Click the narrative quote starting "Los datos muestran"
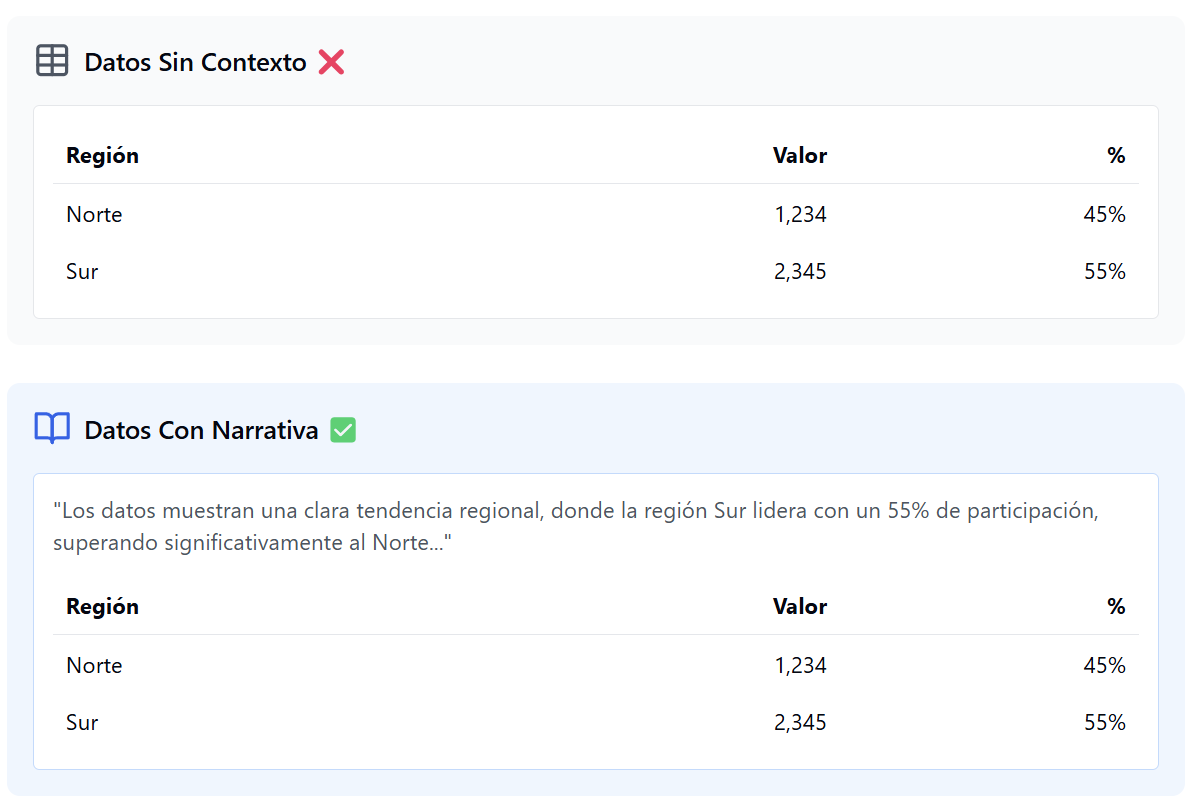1192x808 pixels. tap(575, 527)
